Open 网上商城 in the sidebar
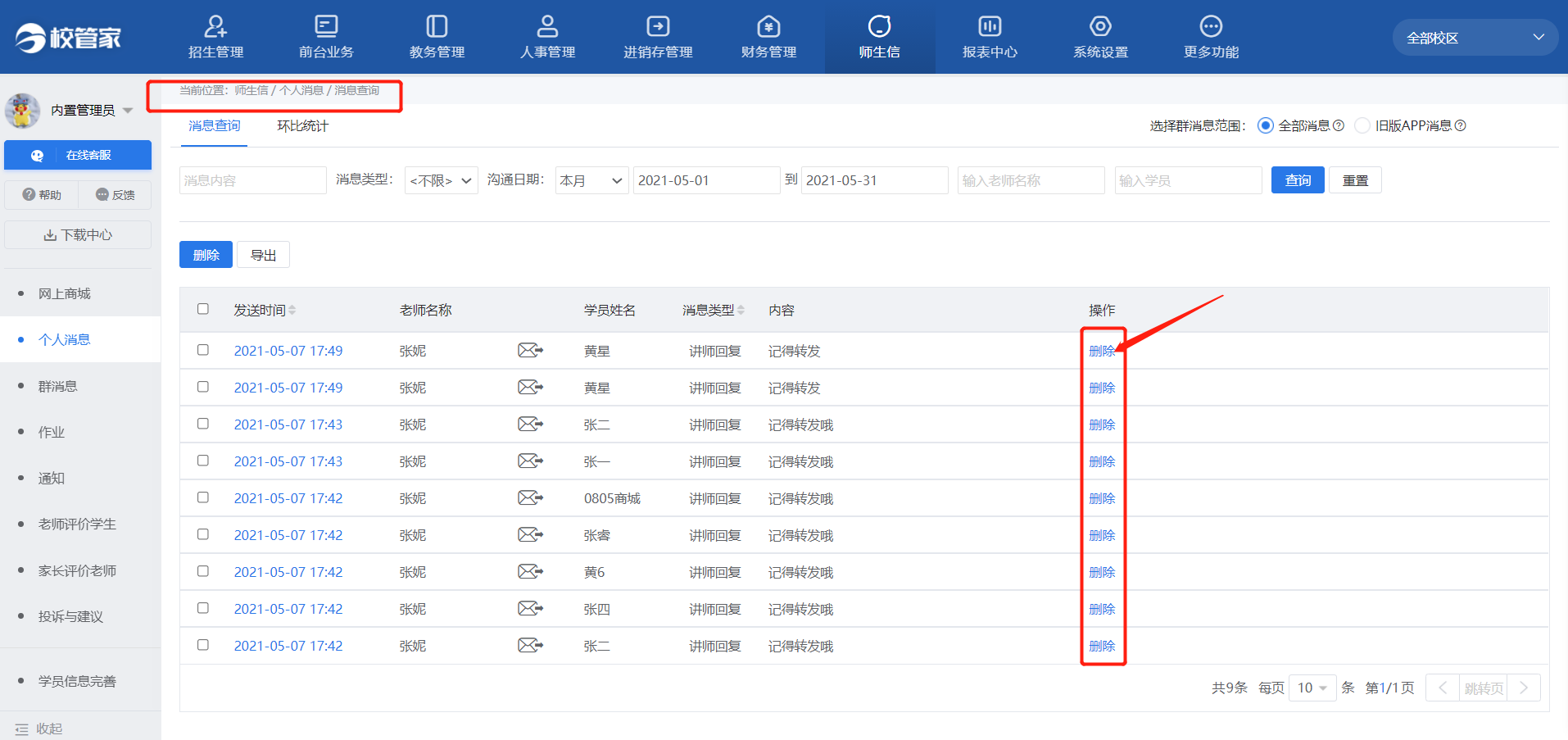 click(x=65, y=293)
